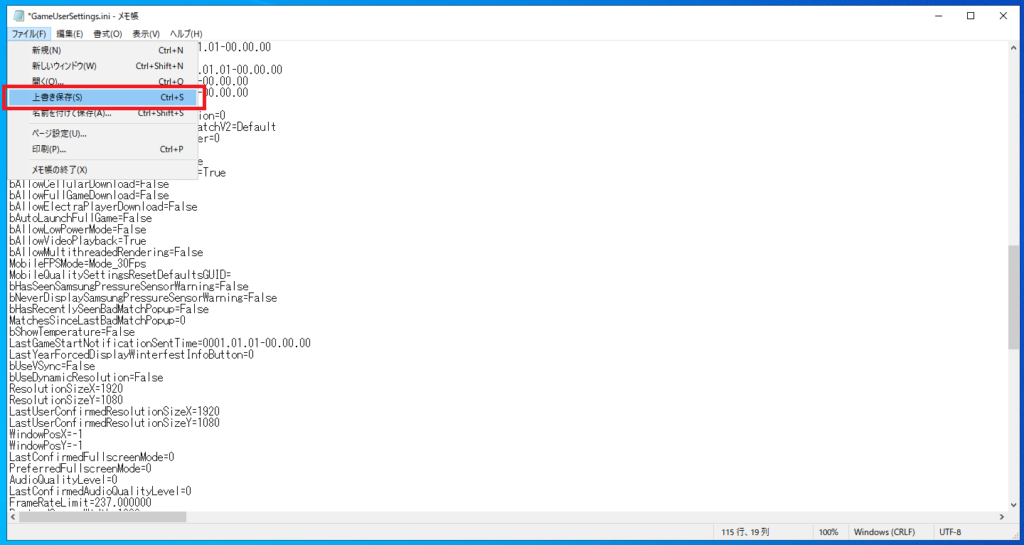Image resolution: width=1024 pixels, height=545 pixels.
Task: Select 名前を付けて保存(A)... menu entry
Action: [x=103, y=113]
